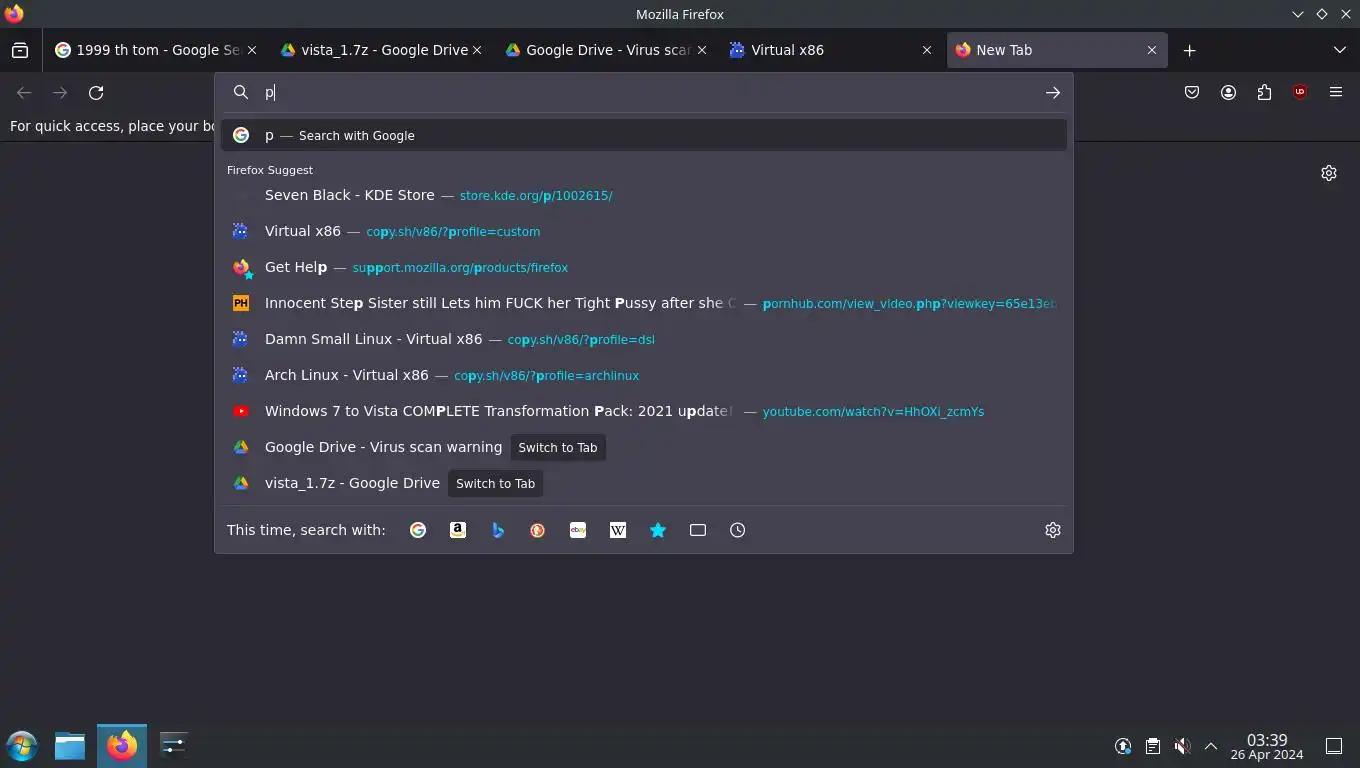Close the Virtual x86 tab
The image size is (1360, 768).
(927, 50)
